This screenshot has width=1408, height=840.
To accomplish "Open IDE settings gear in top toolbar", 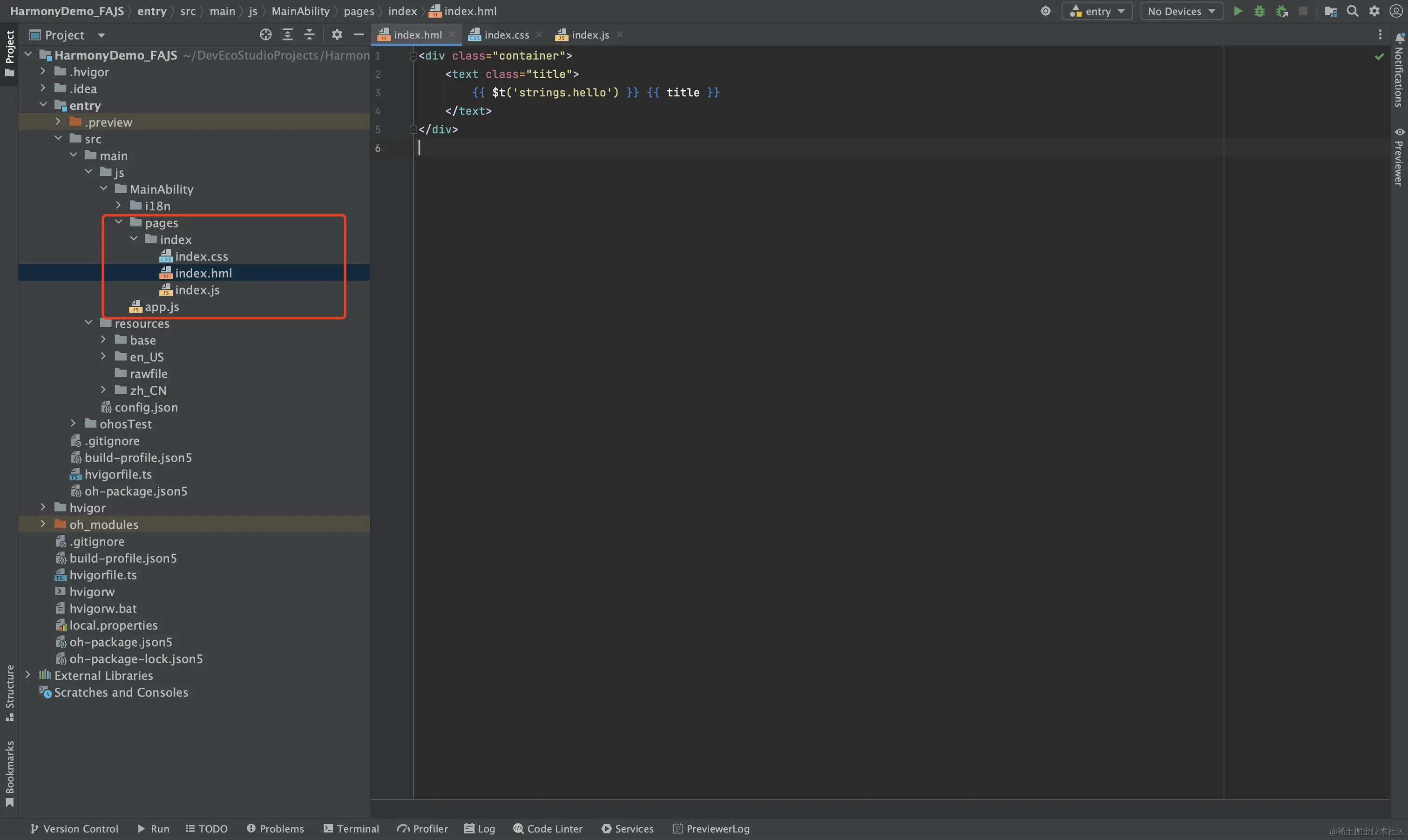I will 1374,11.
